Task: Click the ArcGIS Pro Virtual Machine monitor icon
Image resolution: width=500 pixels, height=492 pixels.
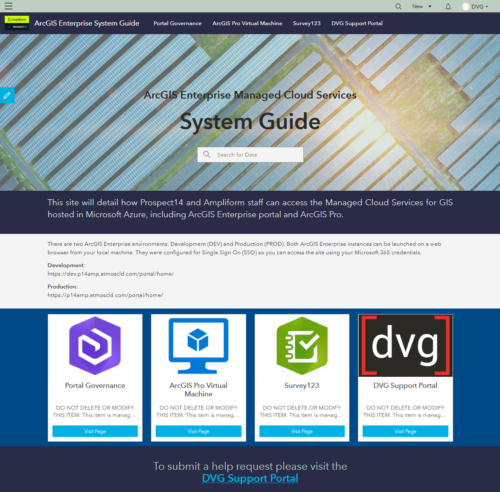Action: click(x=198, y=345)
